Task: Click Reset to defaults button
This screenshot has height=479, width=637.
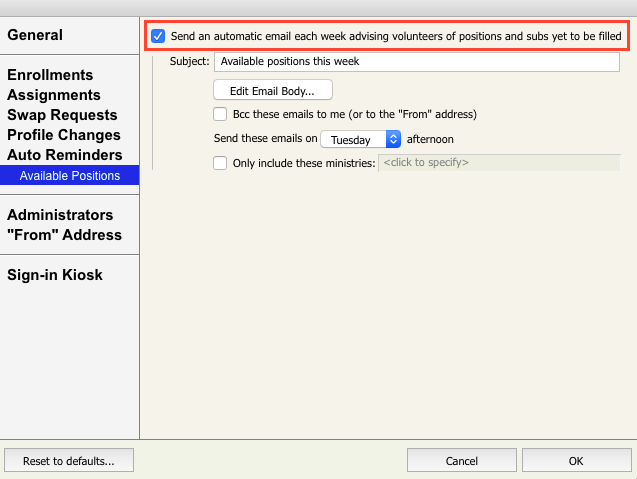Action: tap(69, 461)
